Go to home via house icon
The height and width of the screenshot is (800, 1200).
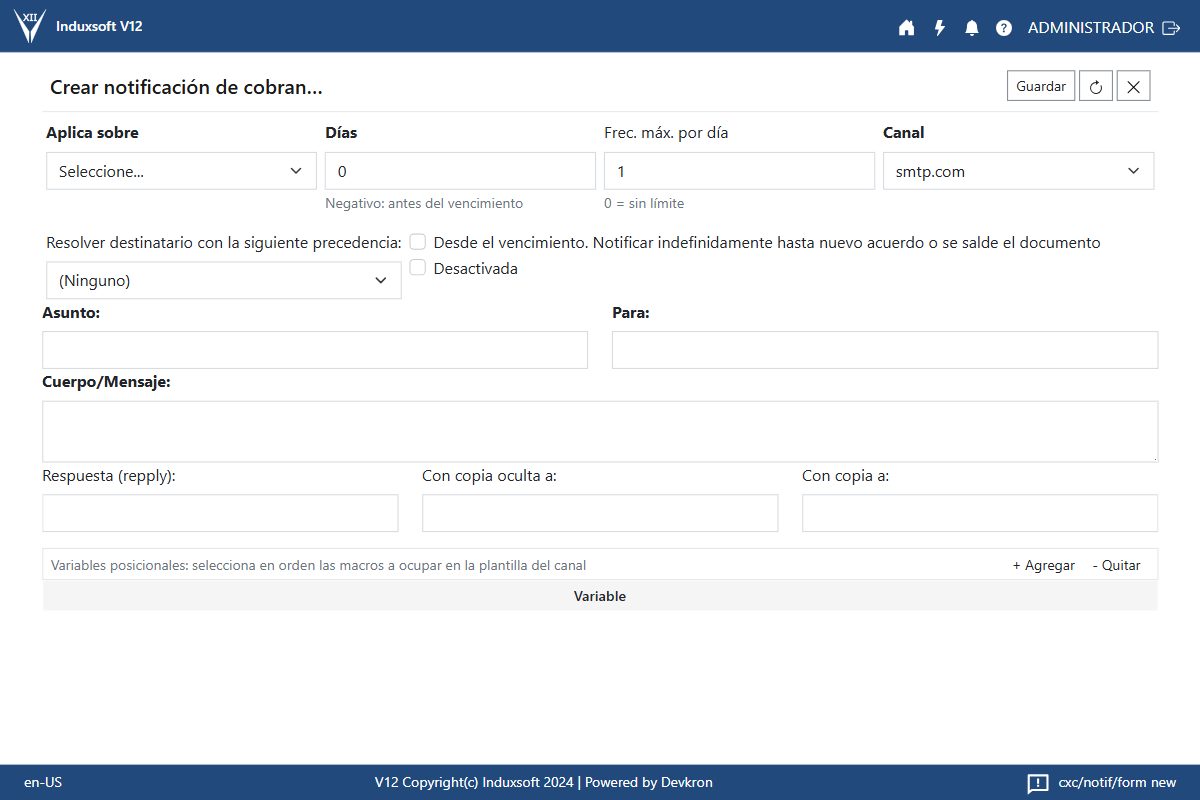[907, 28]
